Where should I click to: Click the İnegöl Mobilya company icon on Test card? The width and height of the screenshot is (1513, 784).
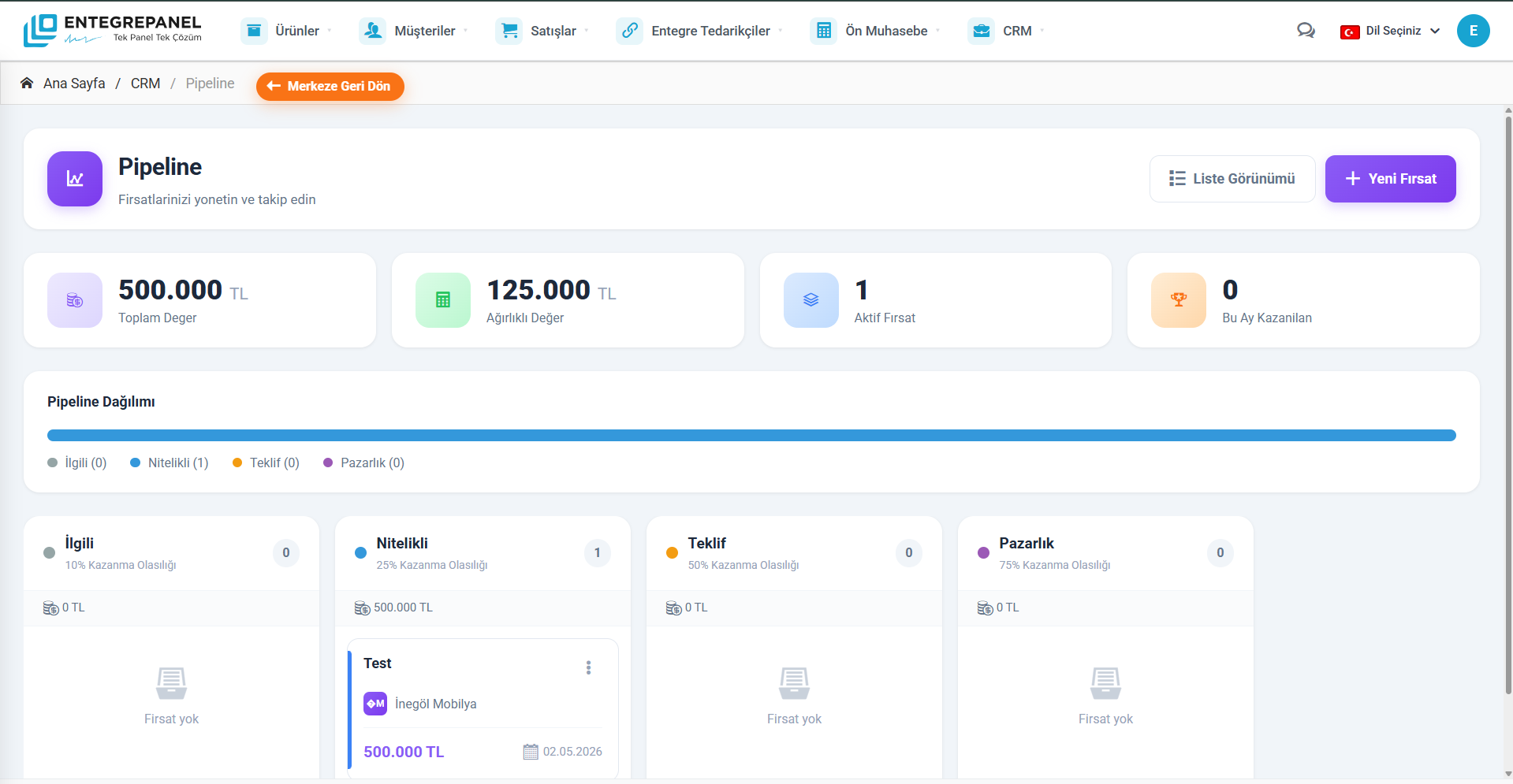click(x=375, y=703)
